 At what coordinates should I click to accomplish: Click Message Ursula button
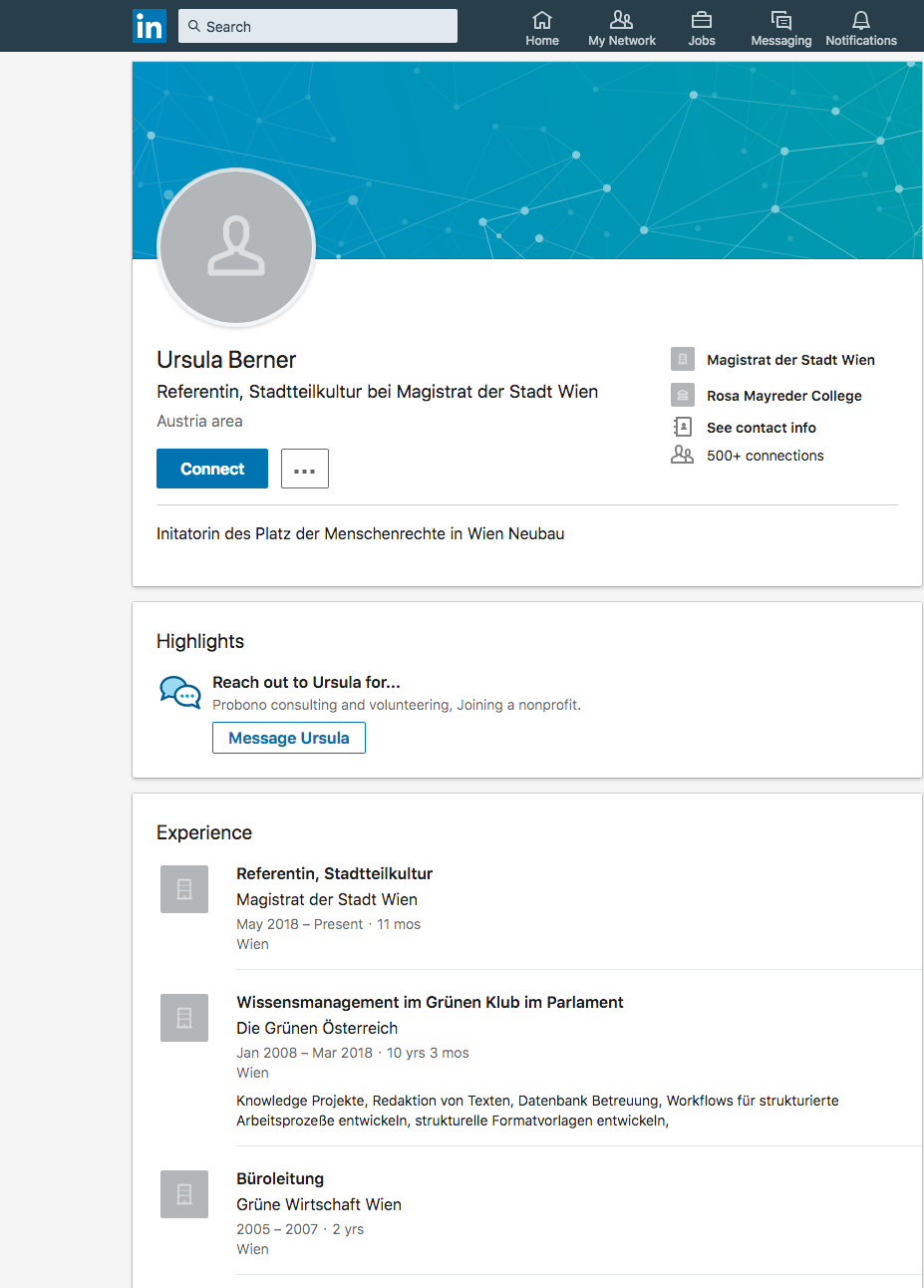tap(289, 738)
